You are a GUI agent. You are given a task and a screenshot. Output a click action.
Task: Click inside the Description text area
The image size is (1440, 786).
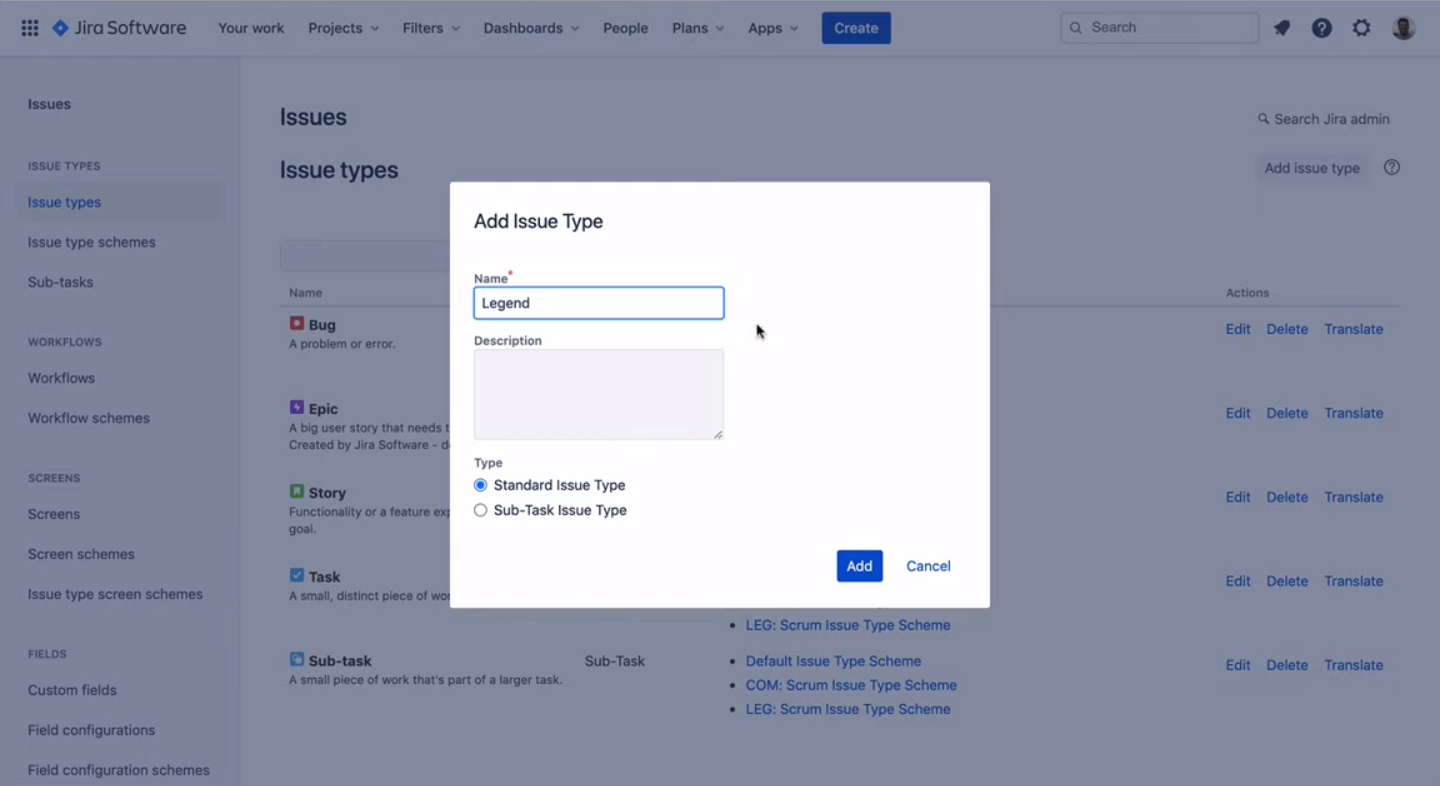click(x=598, y=393)
